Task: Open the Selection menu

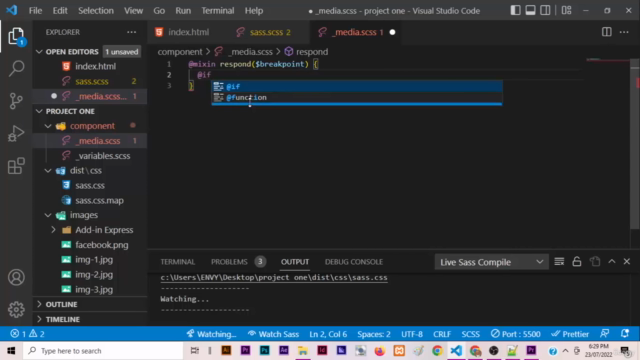Action: pos(96,11)
